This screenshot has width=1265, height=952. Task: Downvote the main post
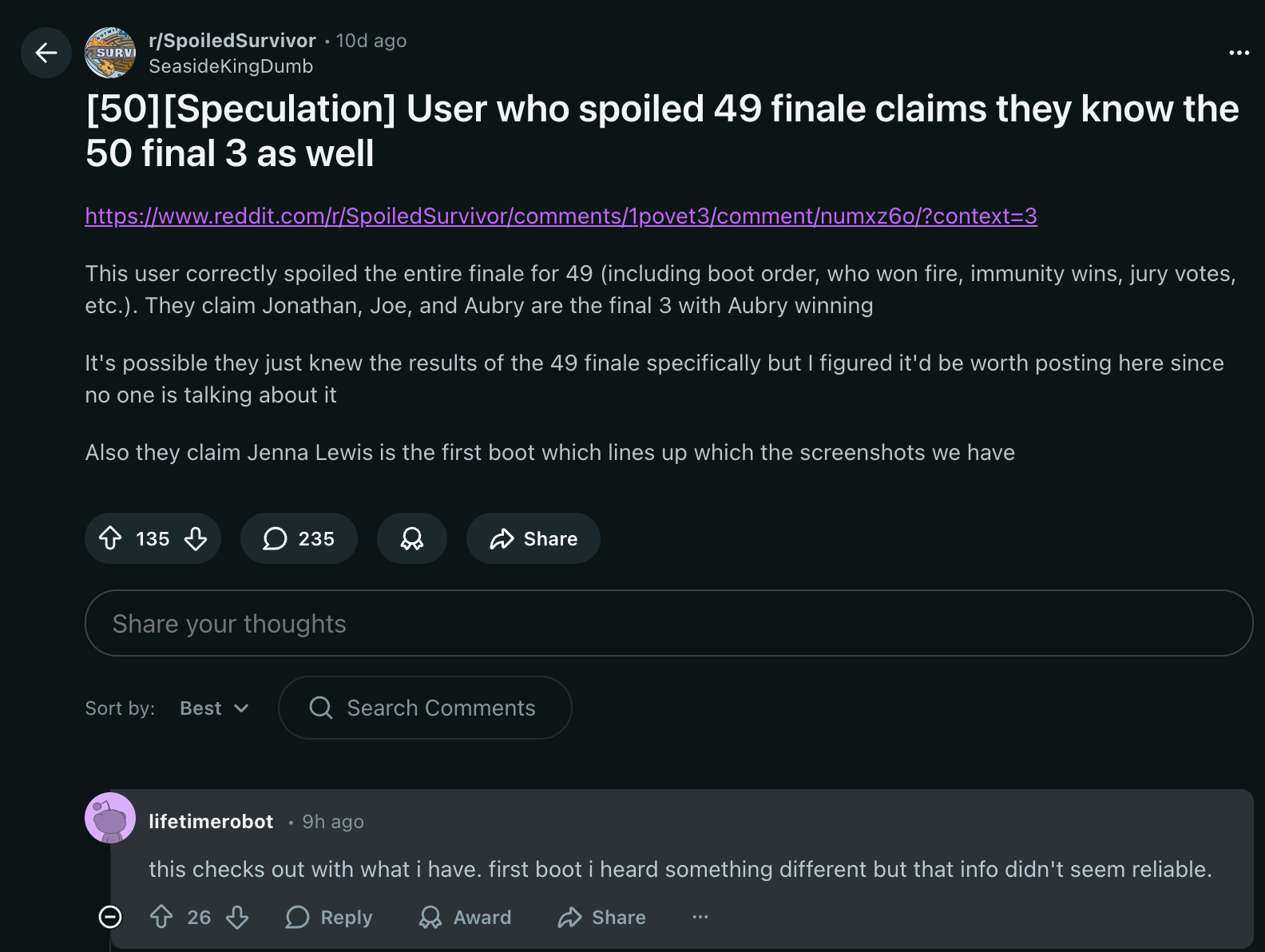pos(196,538)
